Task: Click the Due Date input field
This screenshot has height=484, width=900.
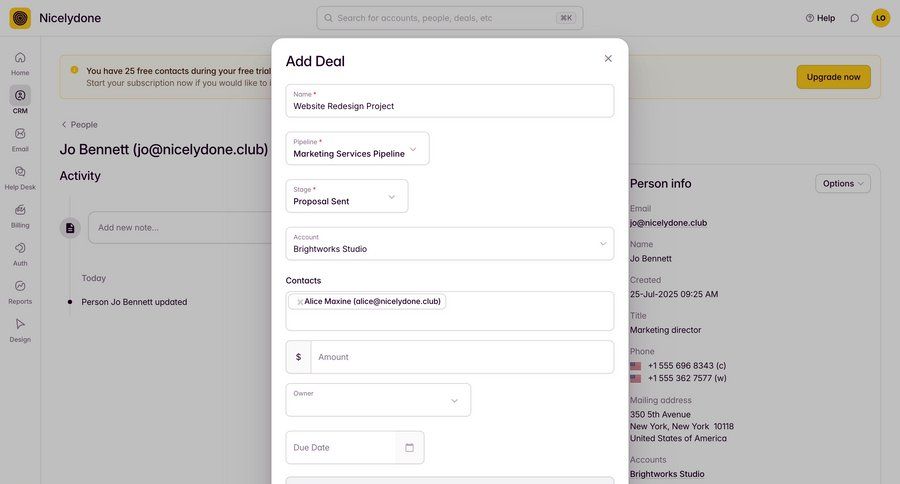Action: point(341,448)
